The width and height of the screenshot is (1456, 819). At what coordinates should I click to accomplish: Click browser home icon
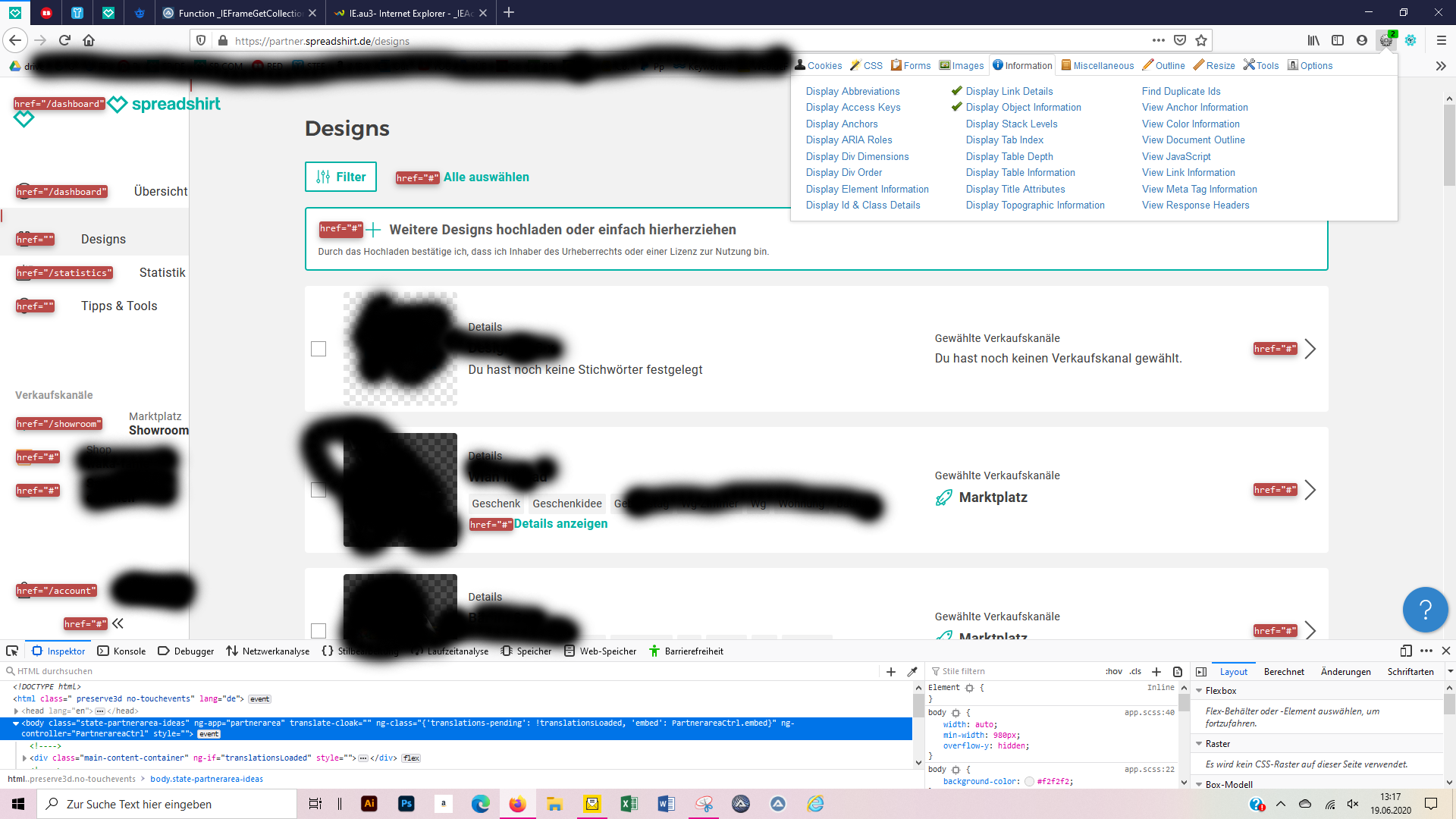[89, 40]
